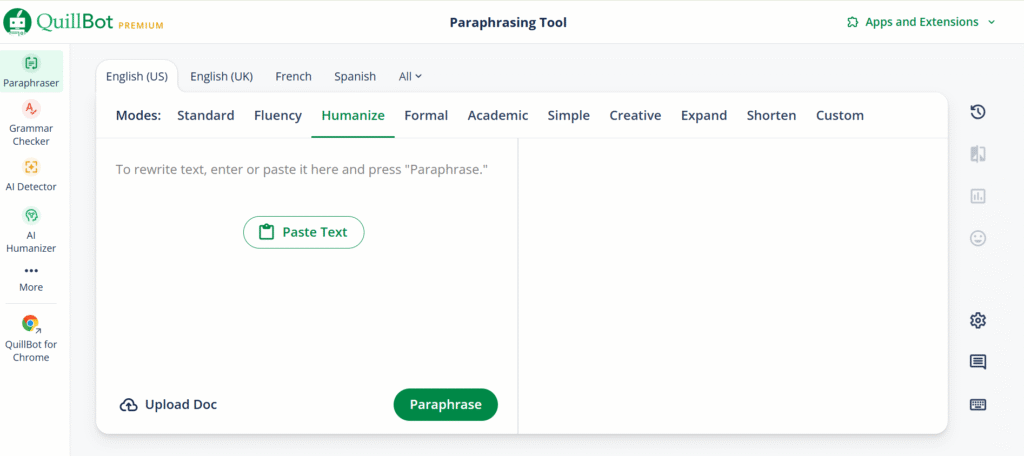This screenshot has height=456, width=1024.
Task: Open the Paraphraser tool in sidebar
Action: pyautogui.click(x=31, y=71)
